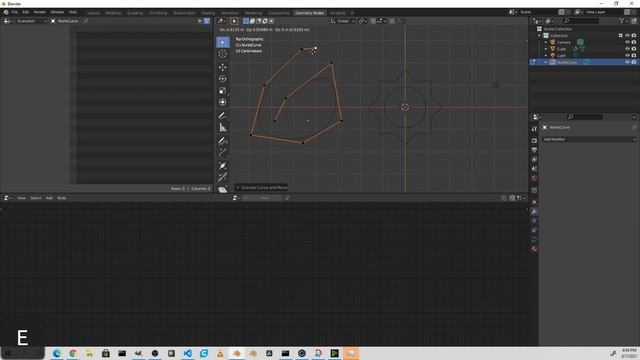Viewport: 640px width, 360px height.
Task: Expand the Cube item in Outliner
Action: coord(546,49)
